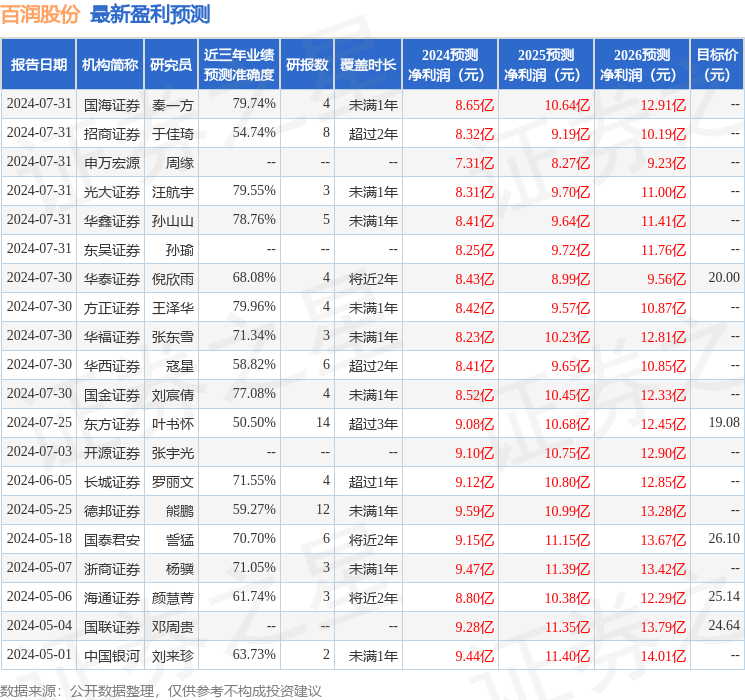Click 2024 forecast 7.31亿
745x700 pixels.
(475, 163)
